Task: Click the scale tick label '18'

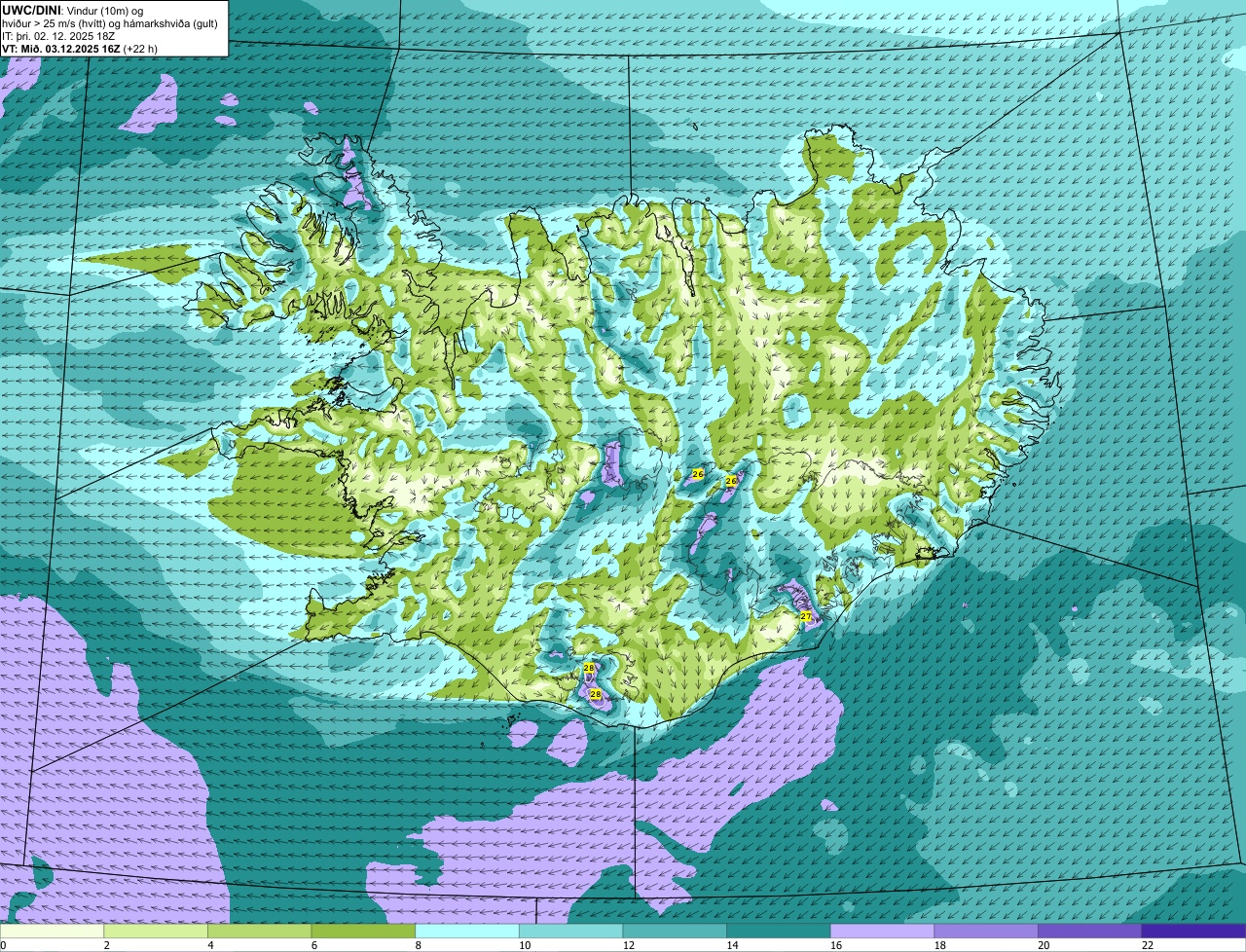Action: [x=939, y=945]
